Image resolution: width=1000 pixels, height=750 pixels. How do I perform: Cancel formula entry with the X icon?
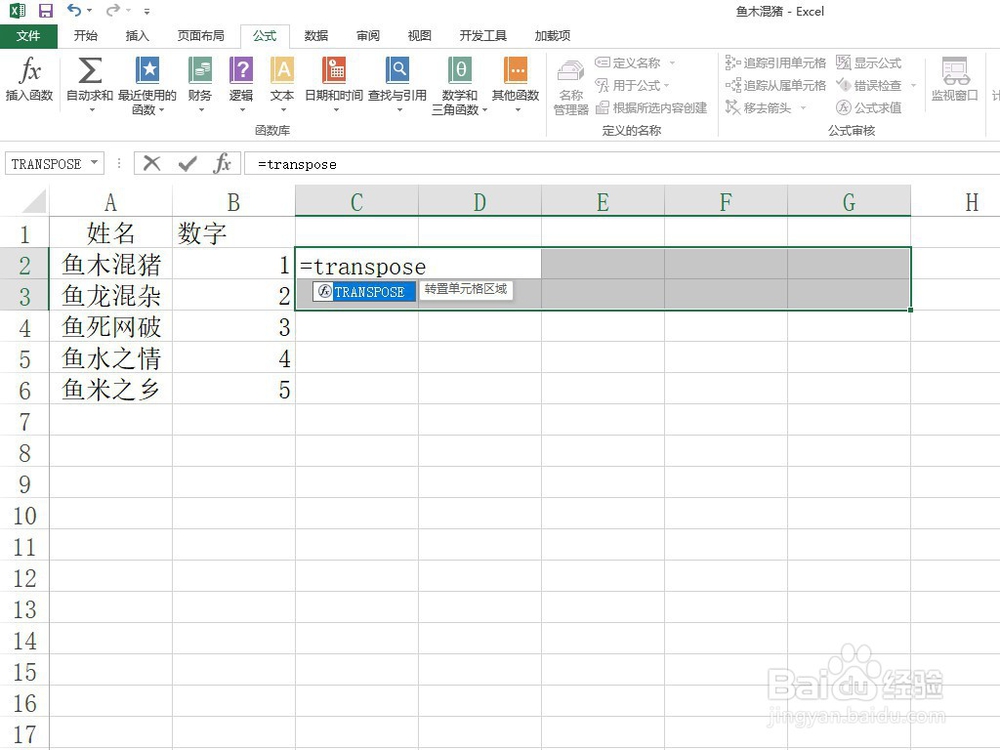152,163
